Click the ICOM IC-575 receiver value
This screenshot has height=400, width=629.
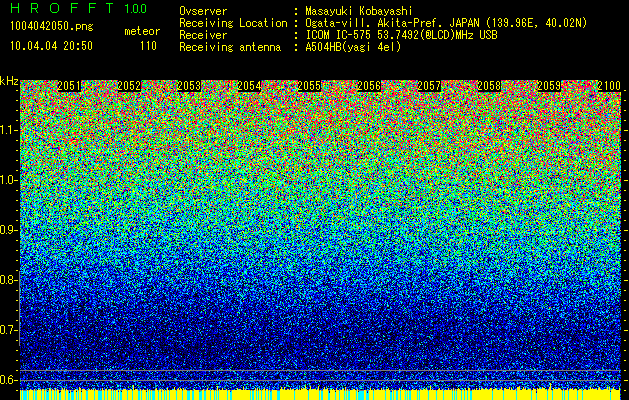click(x=401, y=35)
